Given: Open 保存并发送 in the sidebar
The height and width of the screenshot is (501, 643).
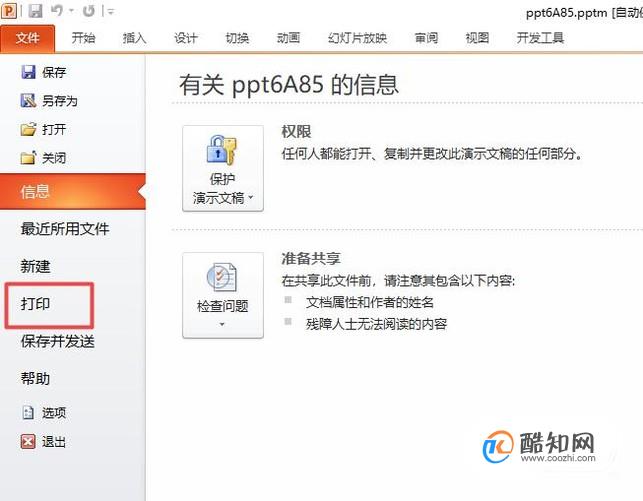Looking at the screenshot, I should pyautogui.click(x=58, y=341).
